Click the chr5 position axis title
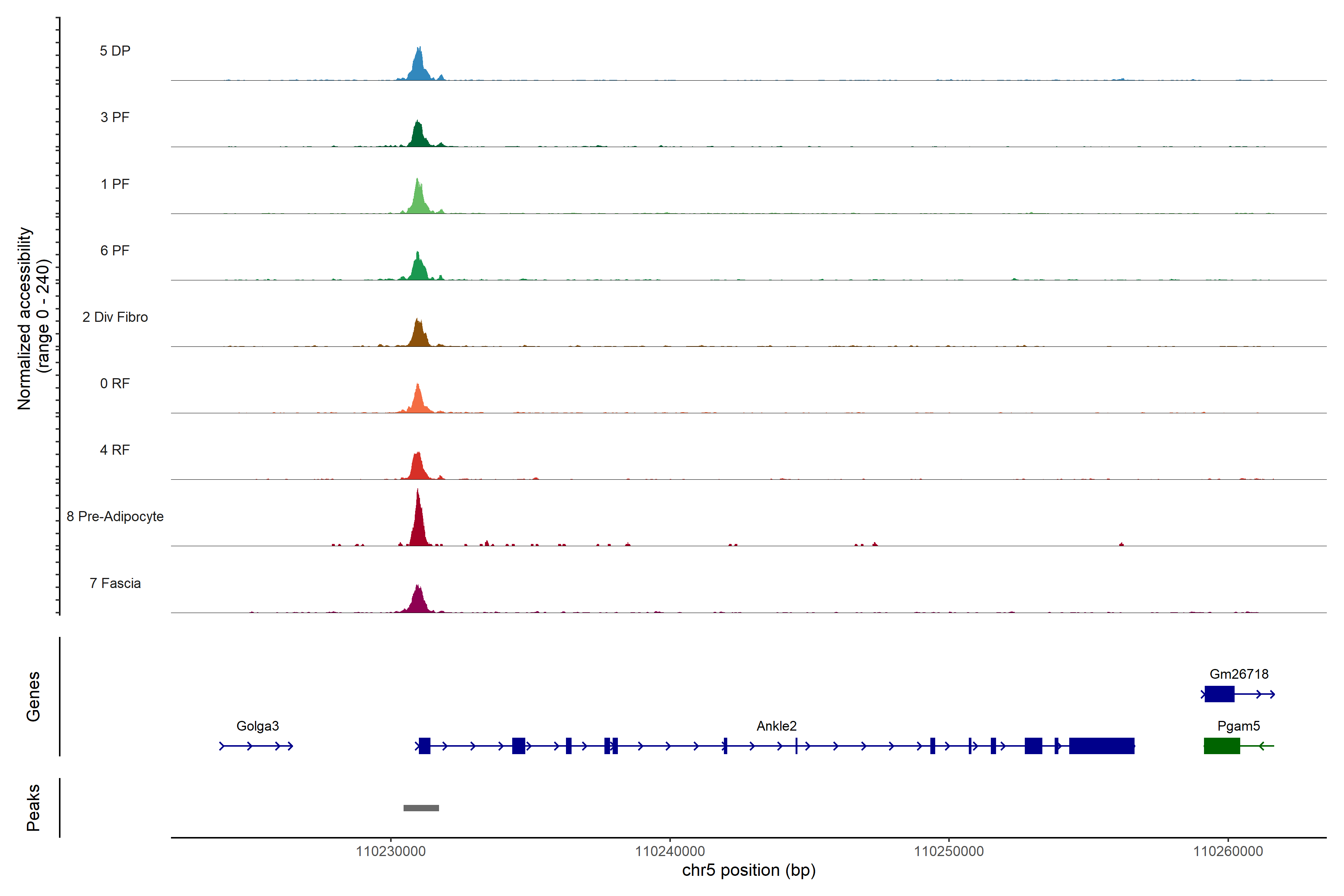The width and height of the screenshot is (1344, 896). (x=749, y=870)
